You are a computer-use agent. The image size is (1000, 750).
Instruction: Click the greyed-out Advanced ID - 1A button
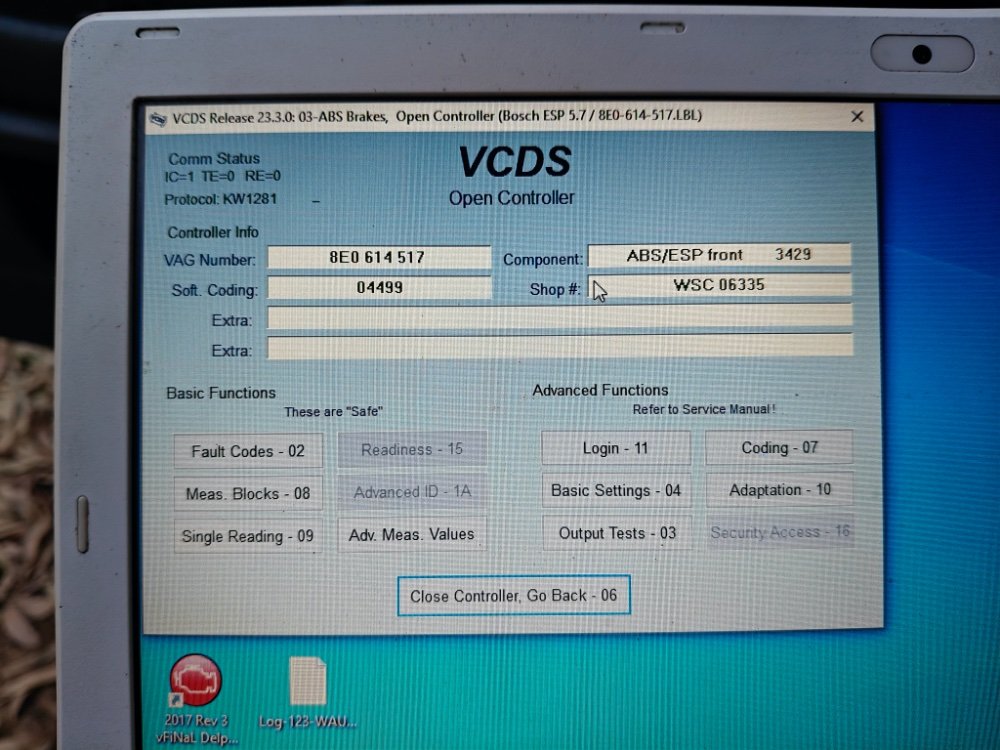tap(412, 492)
